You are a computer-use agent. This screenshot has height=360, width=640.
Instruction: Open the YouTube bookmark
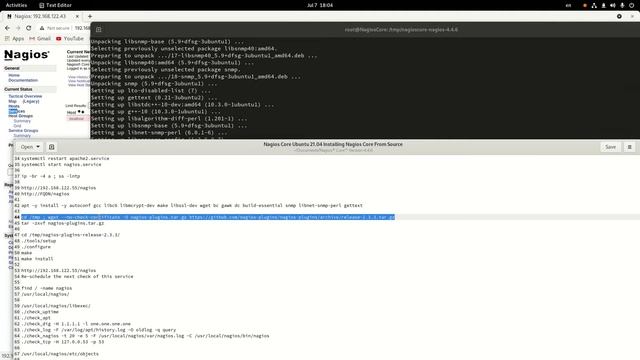70,38
